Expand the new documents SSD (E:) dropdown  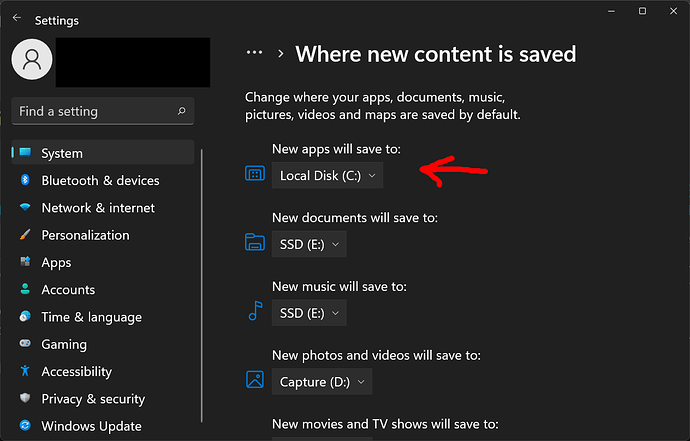coord(309,243)
